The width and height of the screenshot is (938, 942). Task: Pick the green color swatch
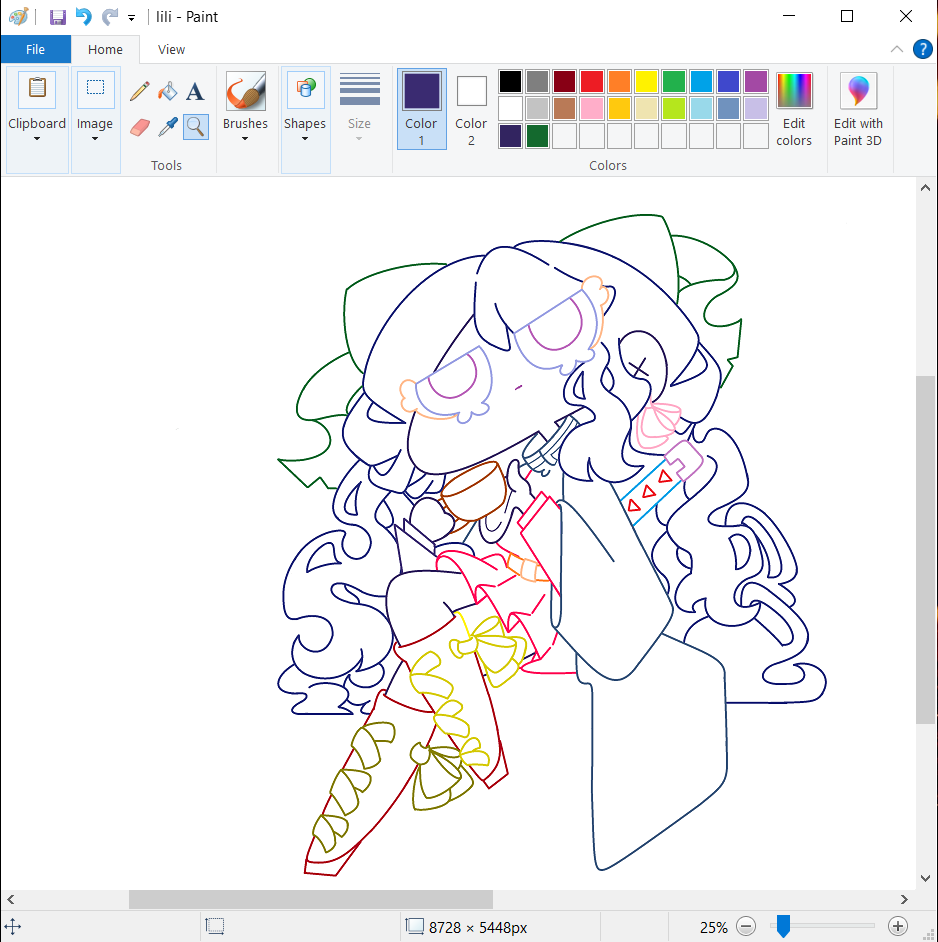tap(674, 81)
